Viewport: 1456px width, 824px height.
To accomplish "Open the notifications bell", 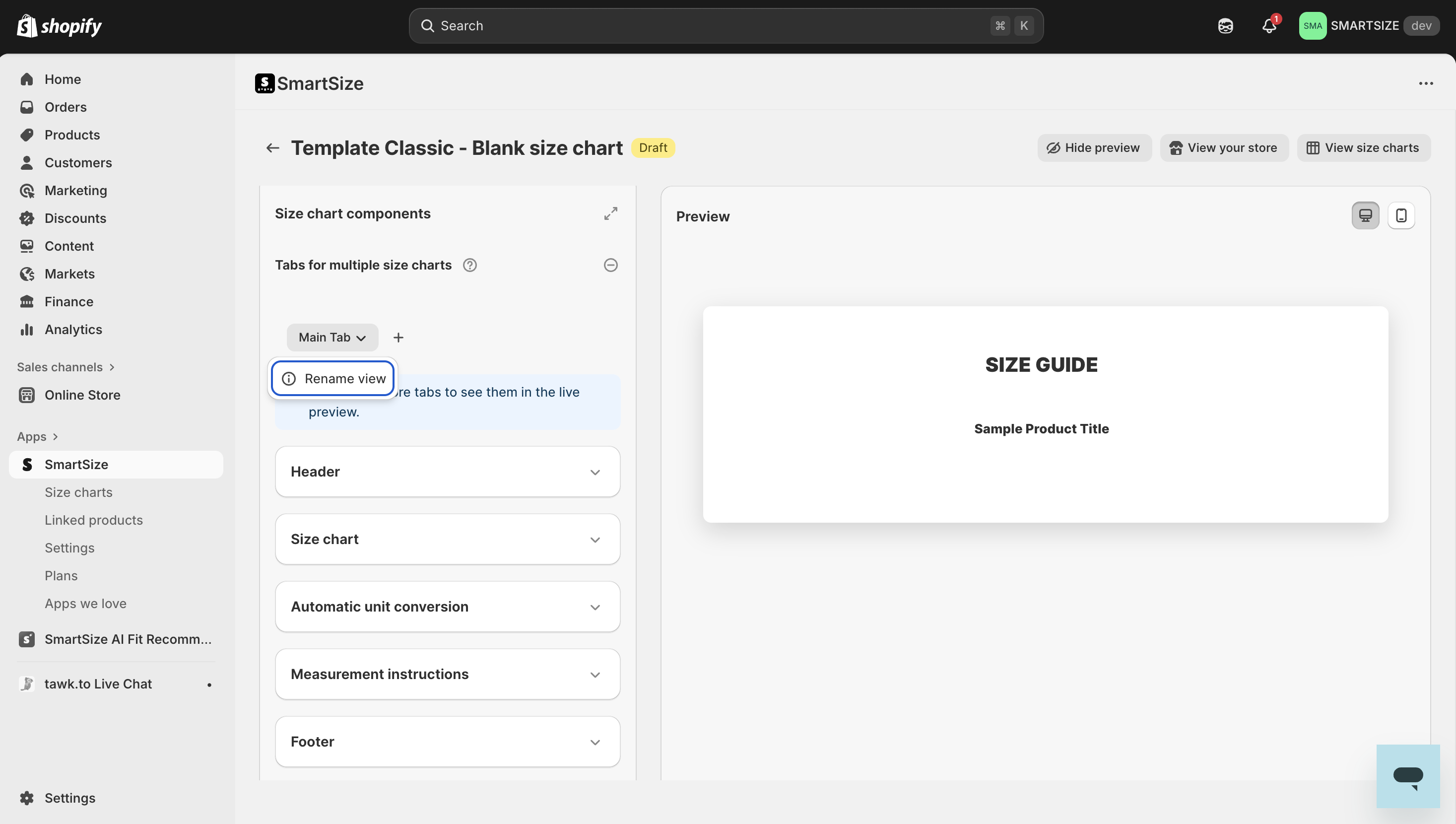I will (x=1269, y=26).
